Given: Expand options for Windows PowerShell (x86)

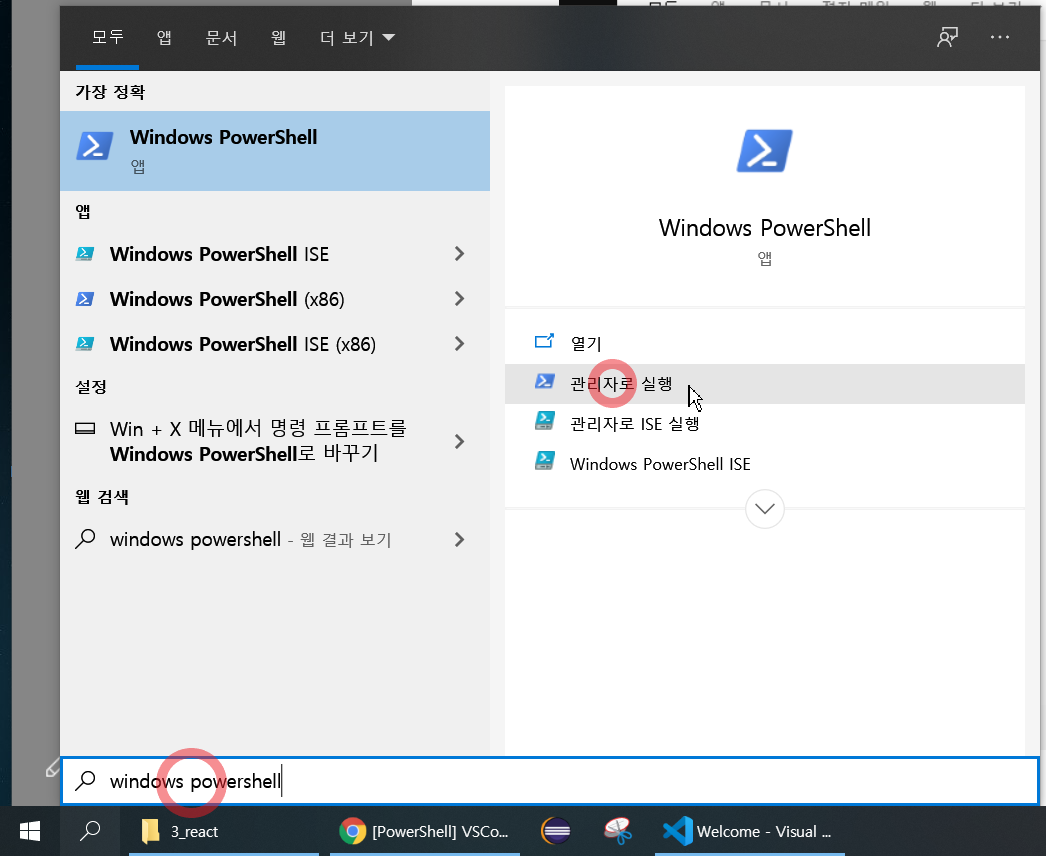Looking at the screenshot, I should pos(459,298).
